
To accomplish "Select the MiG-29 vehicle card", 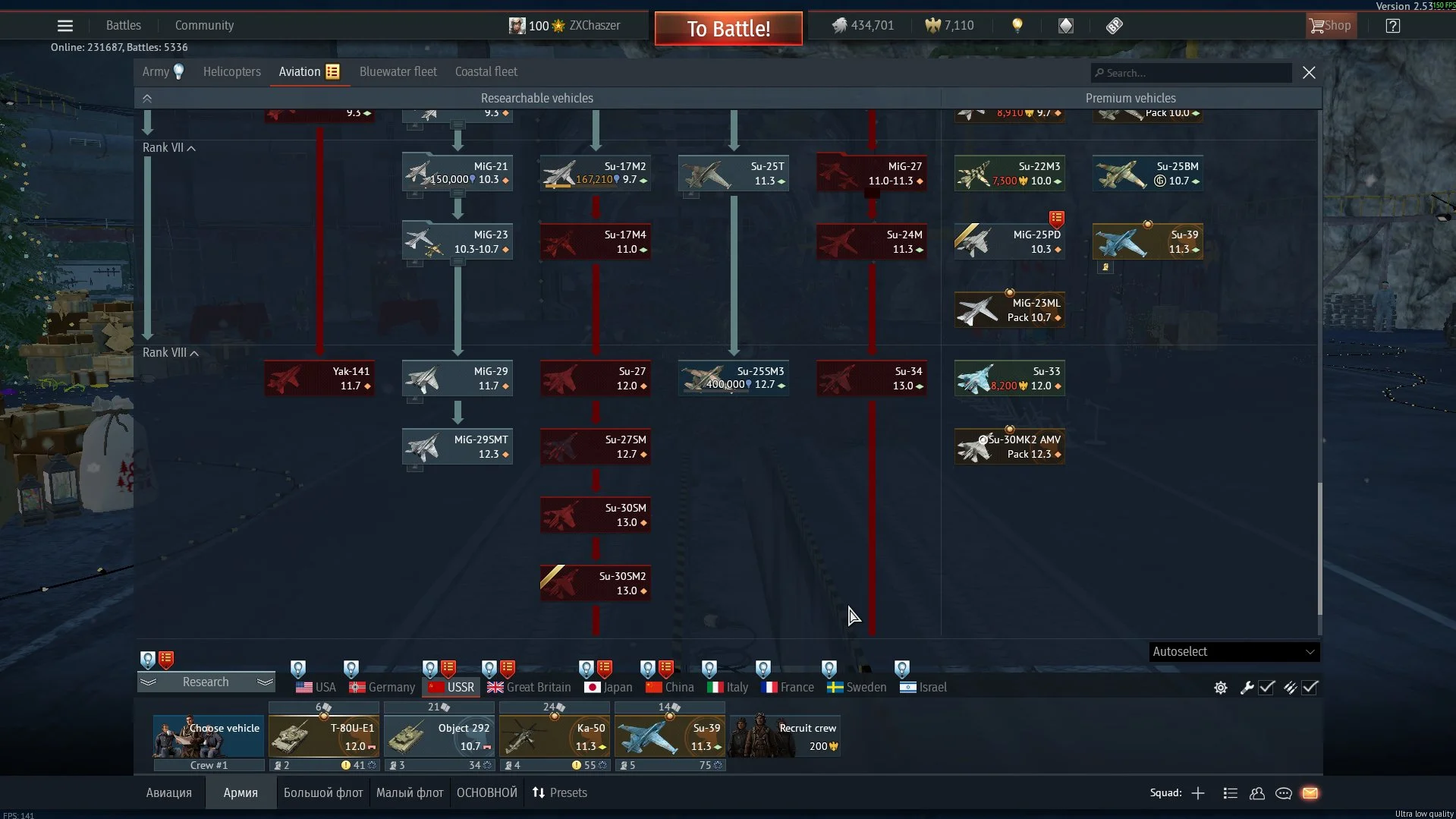I will click(458, 378).
